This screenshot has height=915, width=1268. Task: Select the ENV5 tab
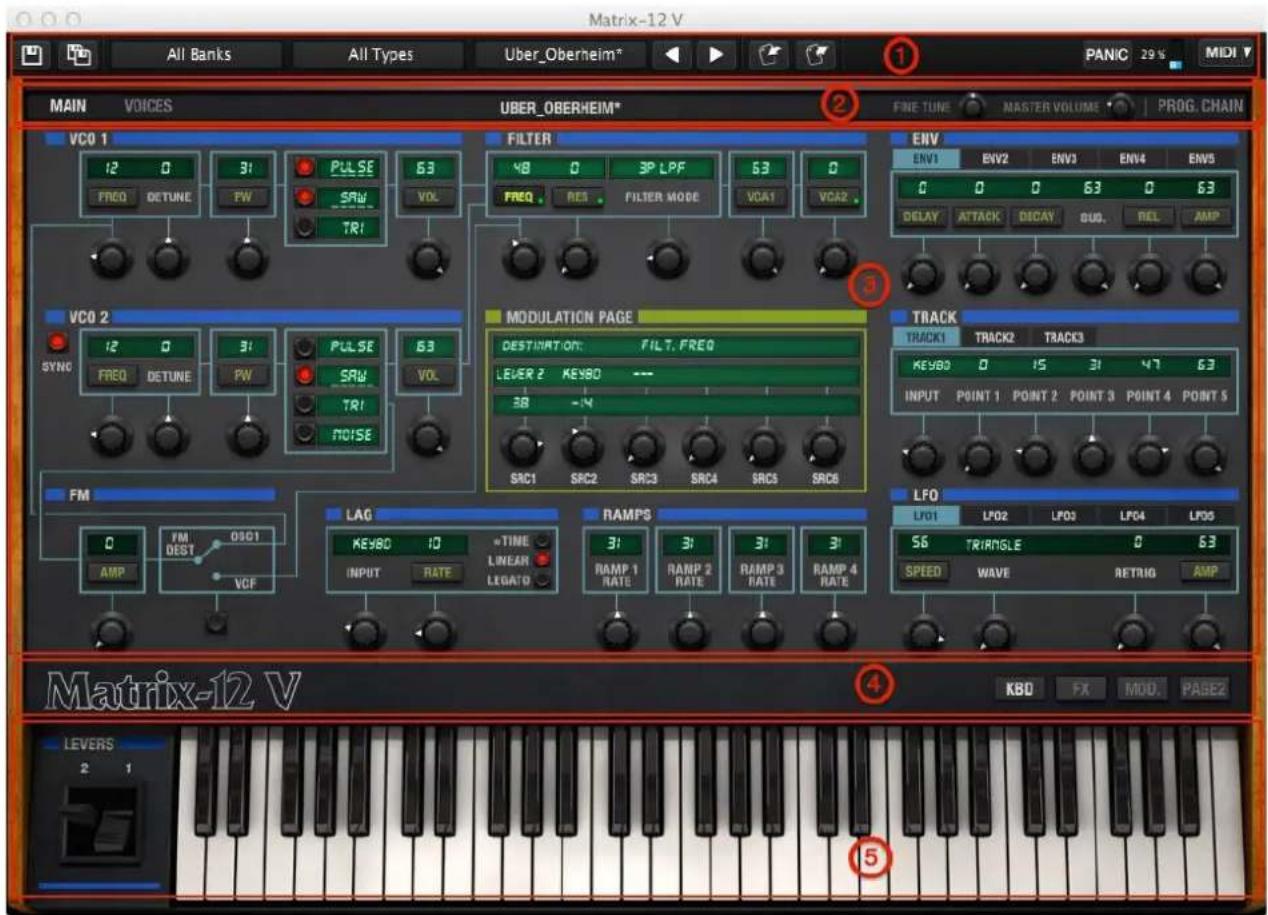(1203, 158)
